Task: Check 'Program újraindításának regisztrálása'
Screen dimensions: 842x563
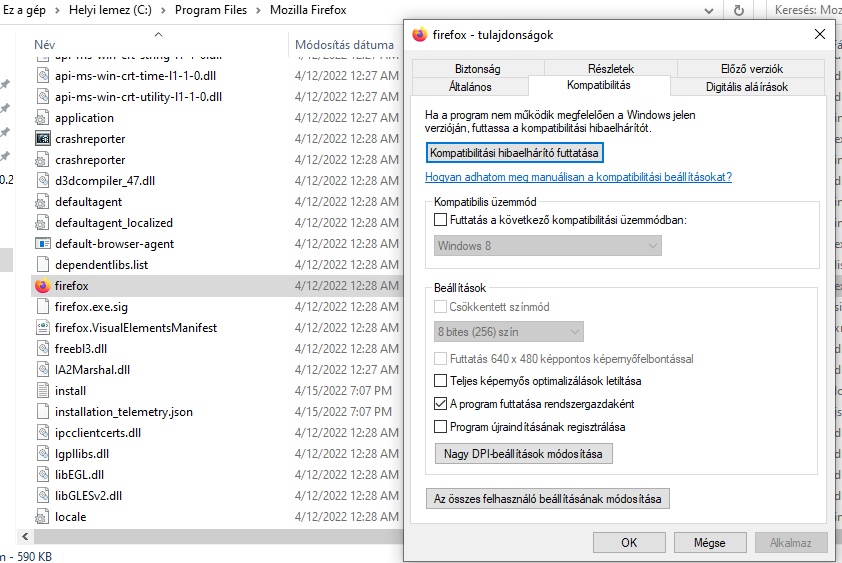Action: (x=440, y=427)
